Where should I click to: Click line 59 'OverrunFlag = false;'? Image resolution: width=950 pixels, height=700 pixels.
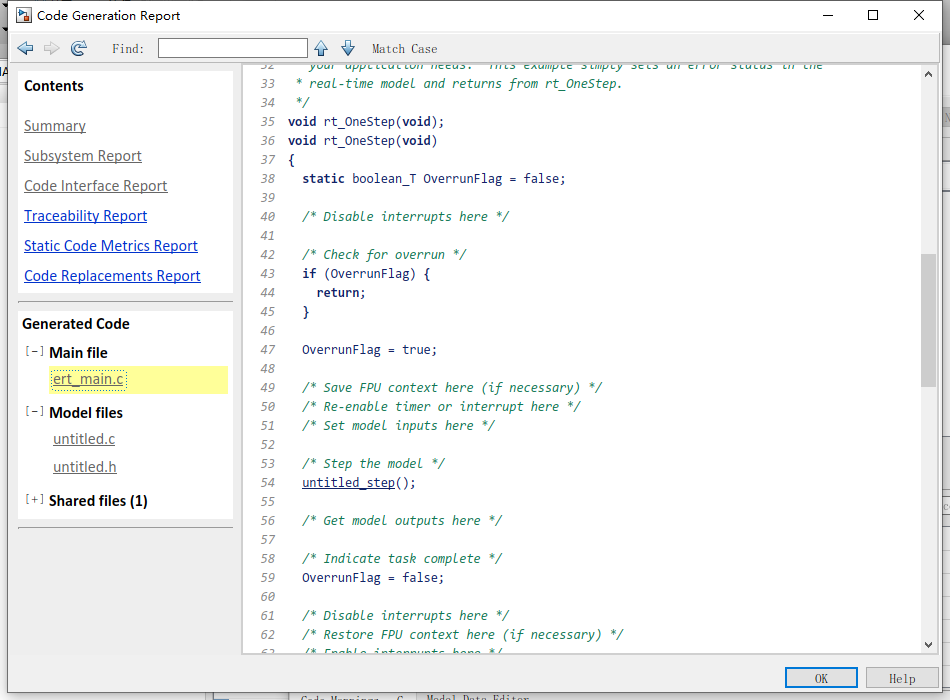(x=373, y=578)
